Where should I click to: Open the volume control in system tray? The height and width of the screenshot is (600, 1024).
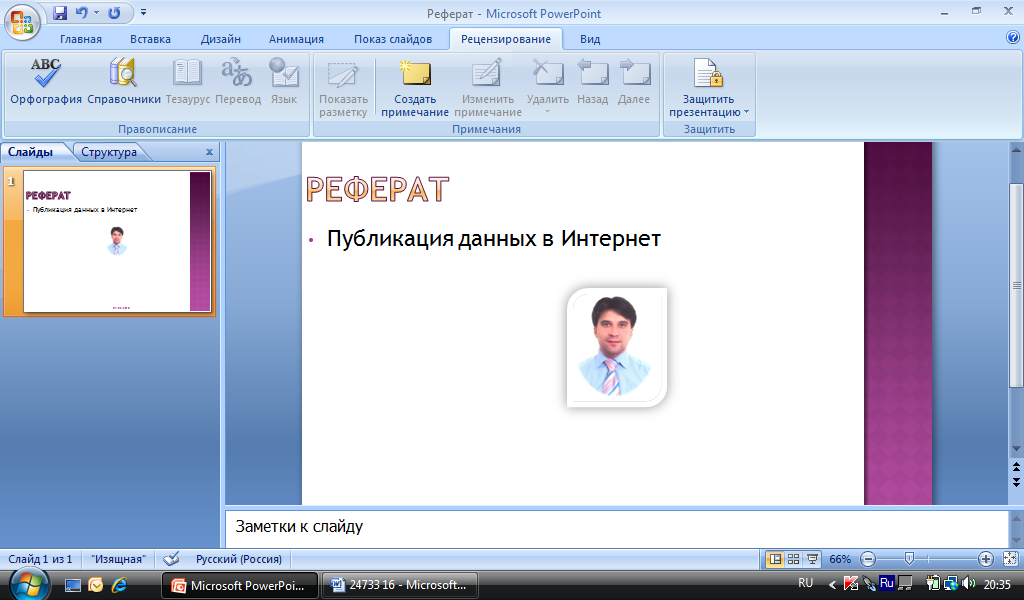(x=969, y=584)
